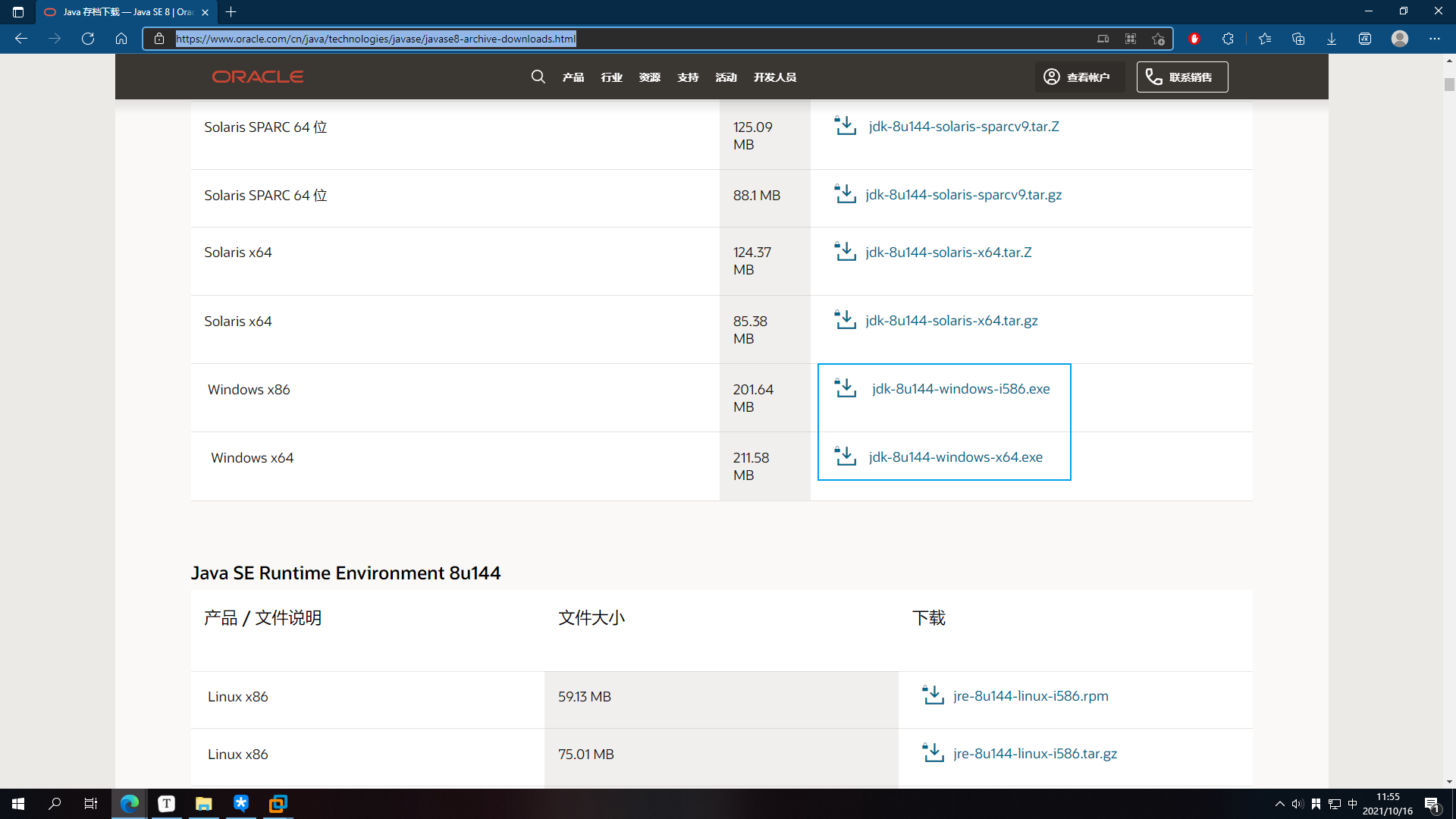1456x819 pixels.
Task: Open the 开发人员 navigation menu
Action: click(x=774, y=77)
